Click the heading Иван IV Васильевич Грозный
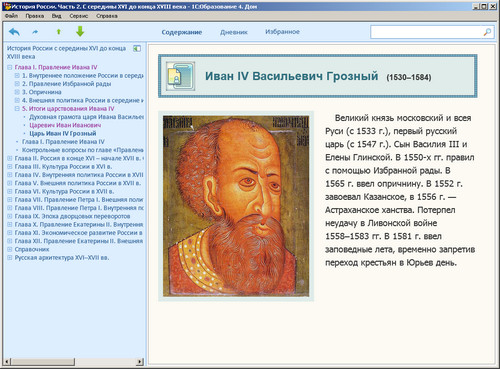Screen dimensions: 500x369 pyautogui.click(x=291, y=76)
